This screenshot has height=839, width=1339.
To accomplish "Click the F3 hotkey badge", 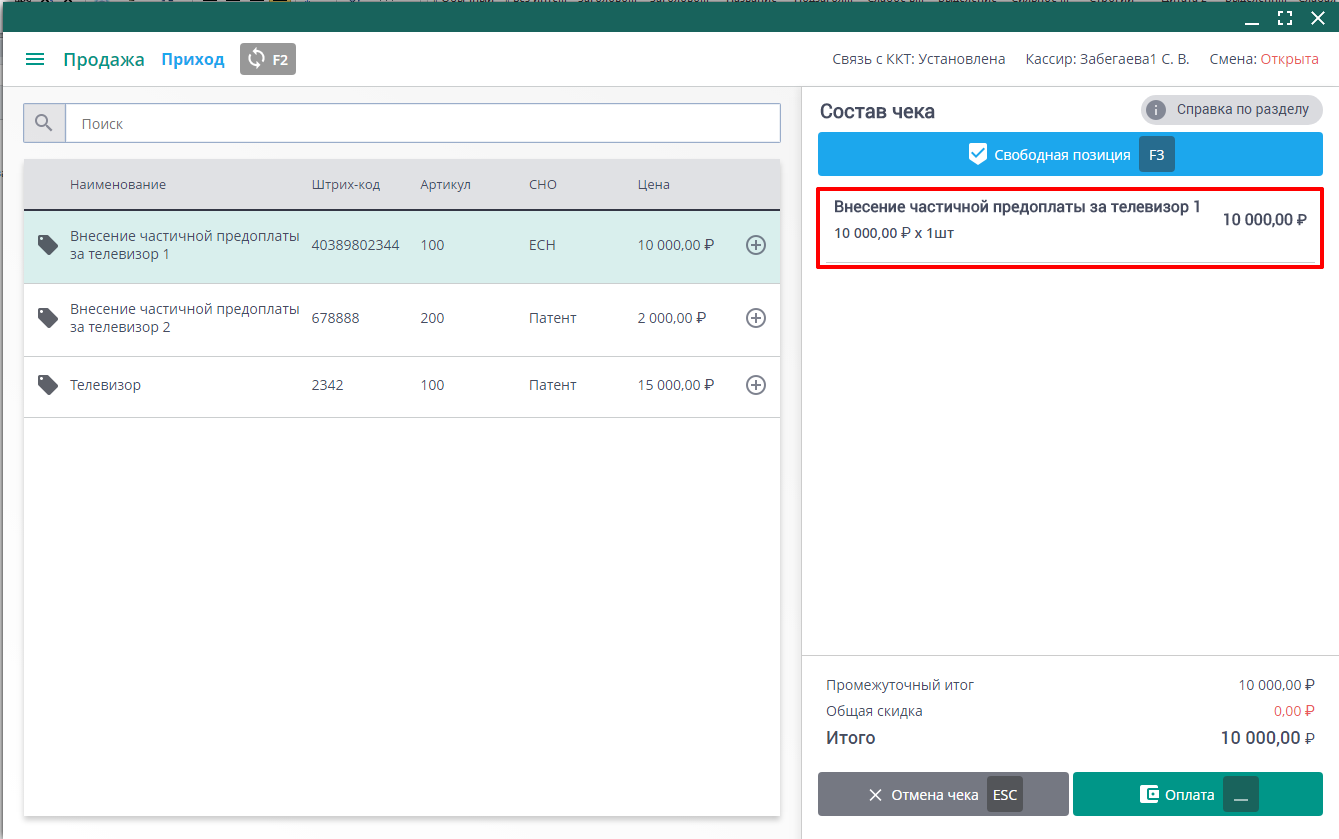I will coord(1156,155).
